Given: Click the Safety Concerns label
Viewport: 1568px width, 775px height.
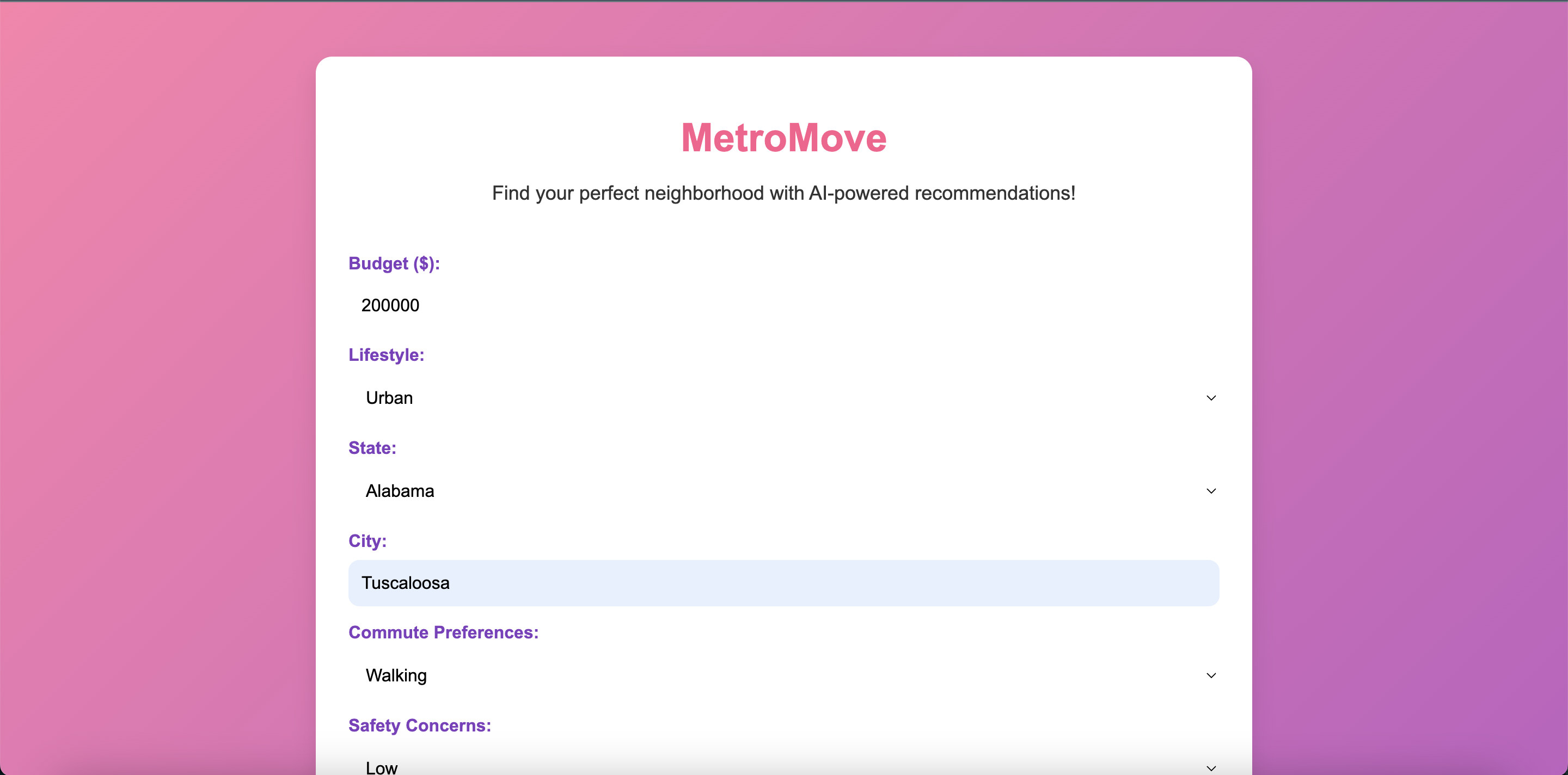Looking at the screenshot, I should tap(419, 725).
